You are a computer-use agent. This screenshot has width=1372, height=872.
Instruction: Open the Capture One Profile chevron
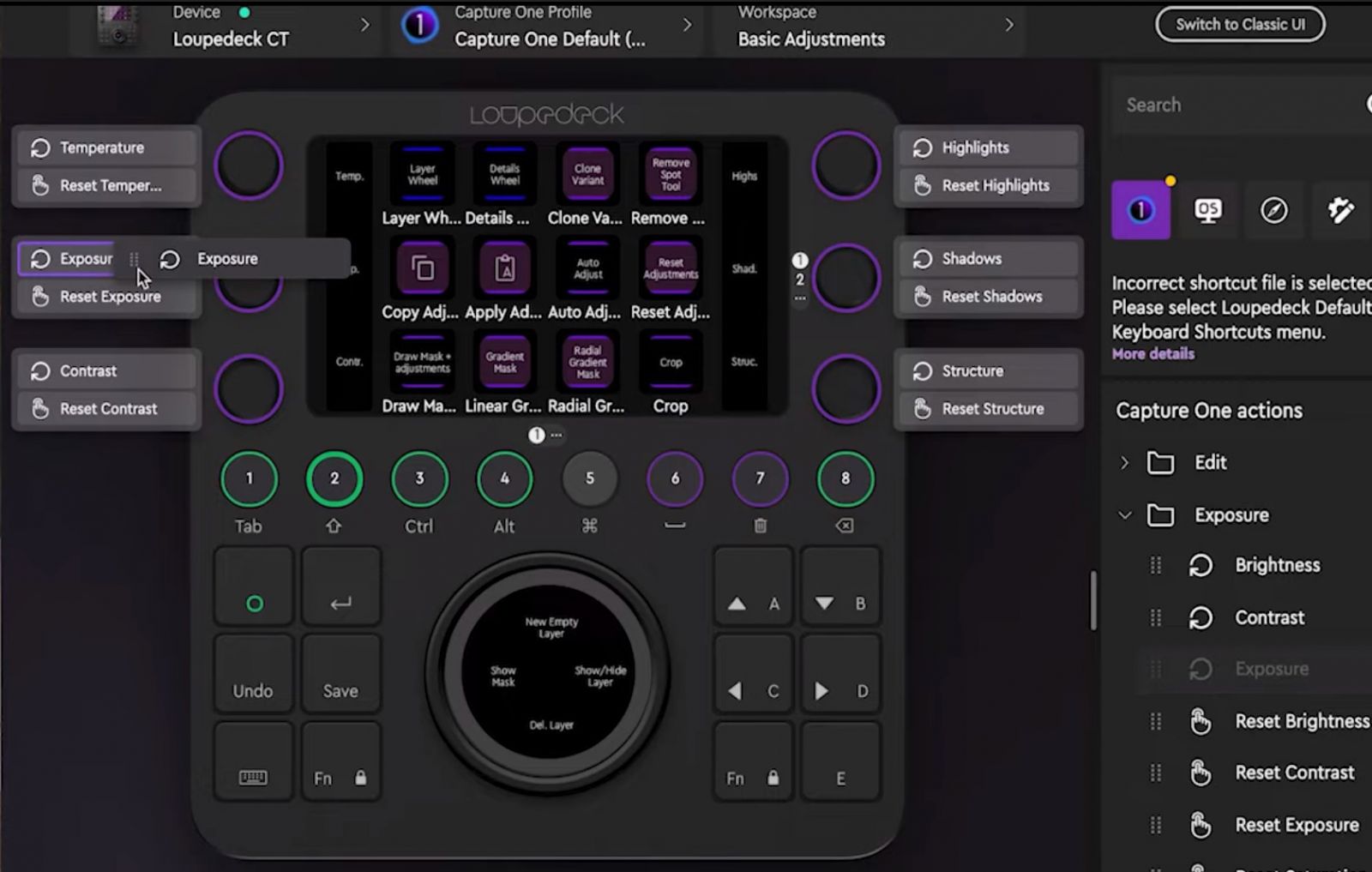pos(687,26)
